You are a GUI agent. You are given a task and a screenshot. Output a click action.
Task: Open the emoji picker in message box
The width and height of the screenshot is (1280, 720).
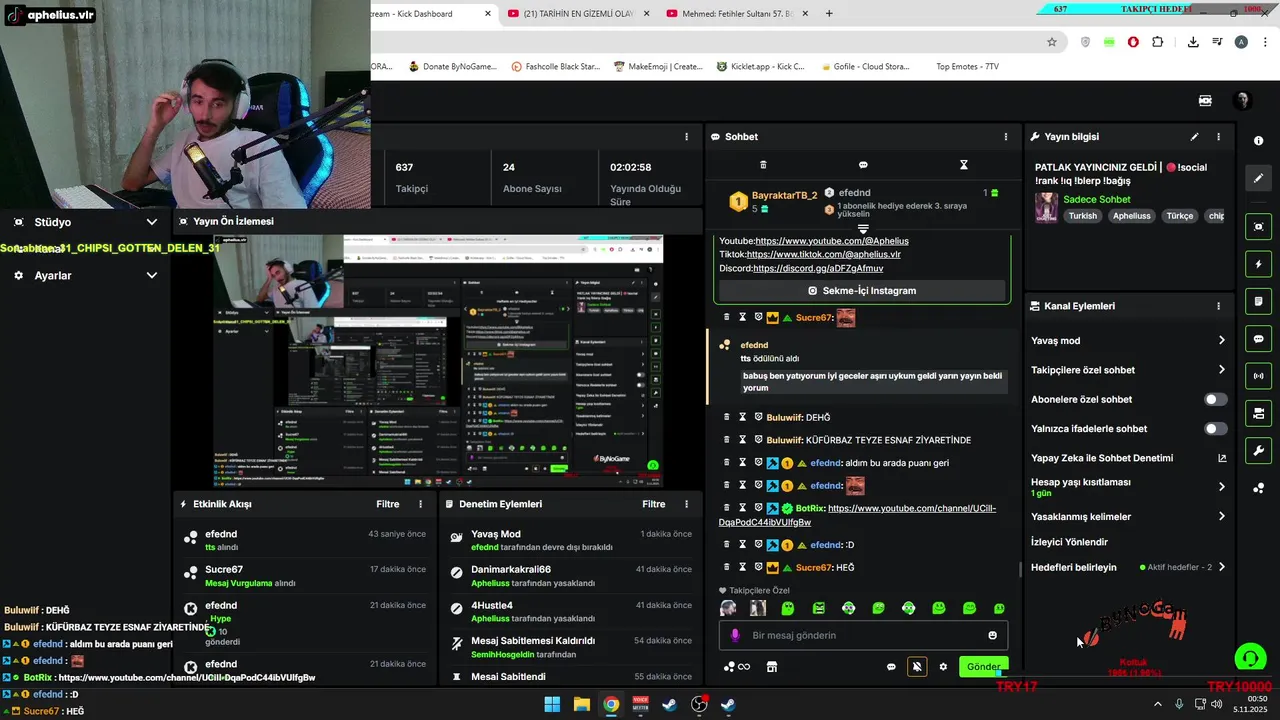992,635
